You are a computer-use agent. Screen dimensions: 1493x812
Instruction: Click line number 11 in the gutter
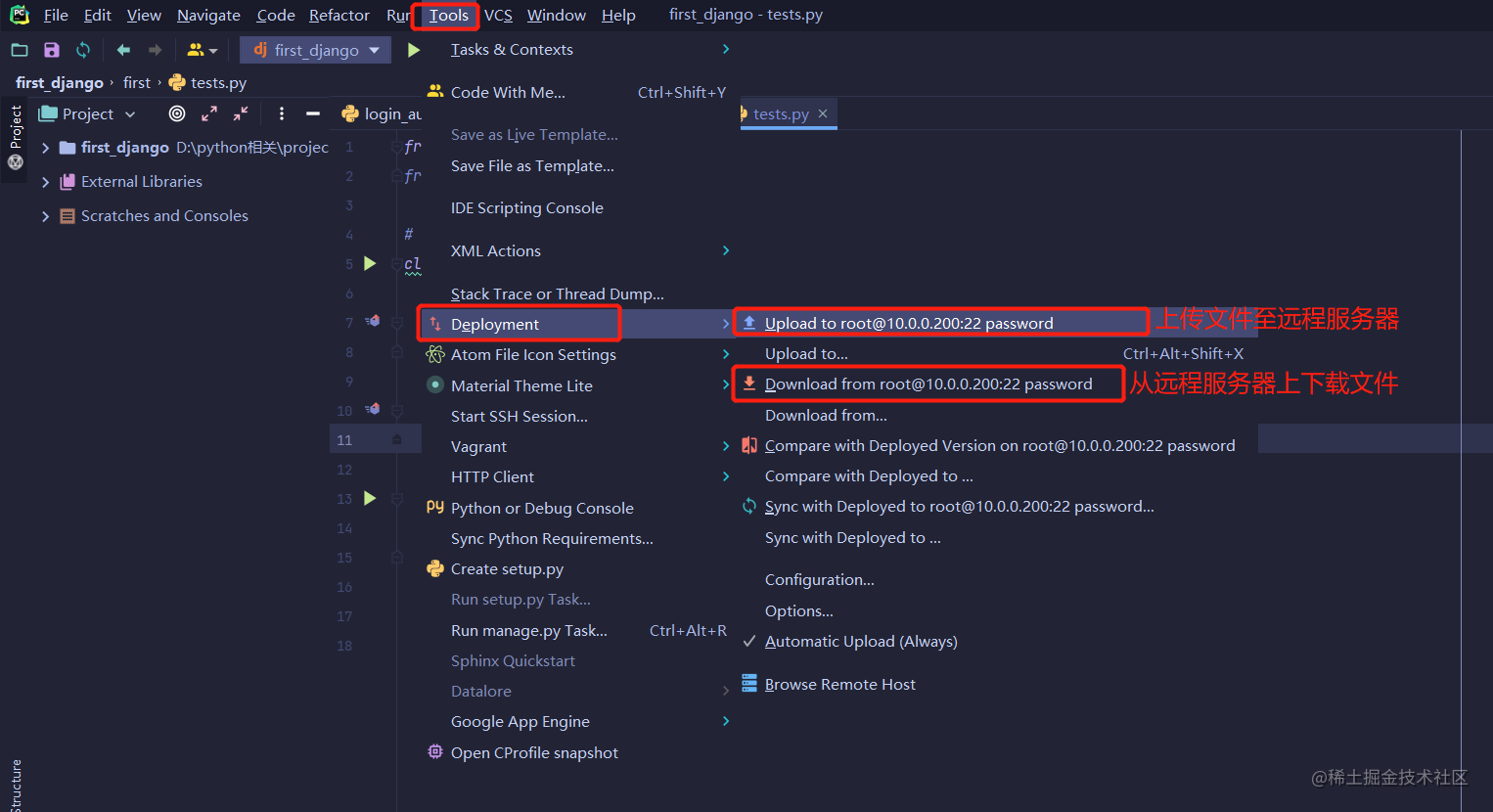(x=344, y=440)
